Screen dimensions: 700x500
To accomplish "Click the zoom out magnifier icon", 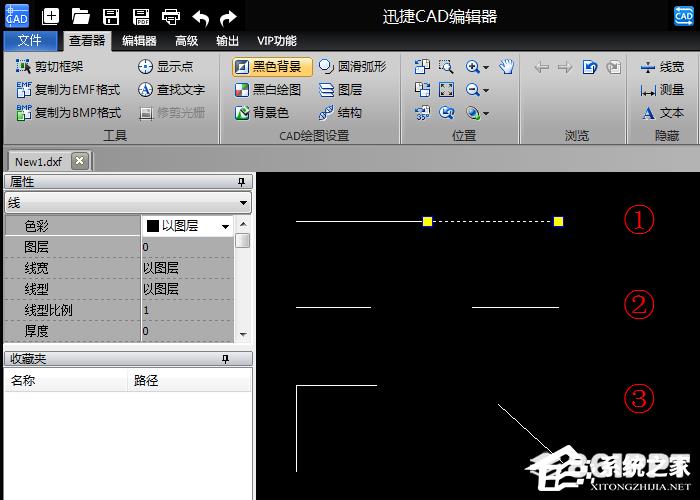I will pos(472,90).
